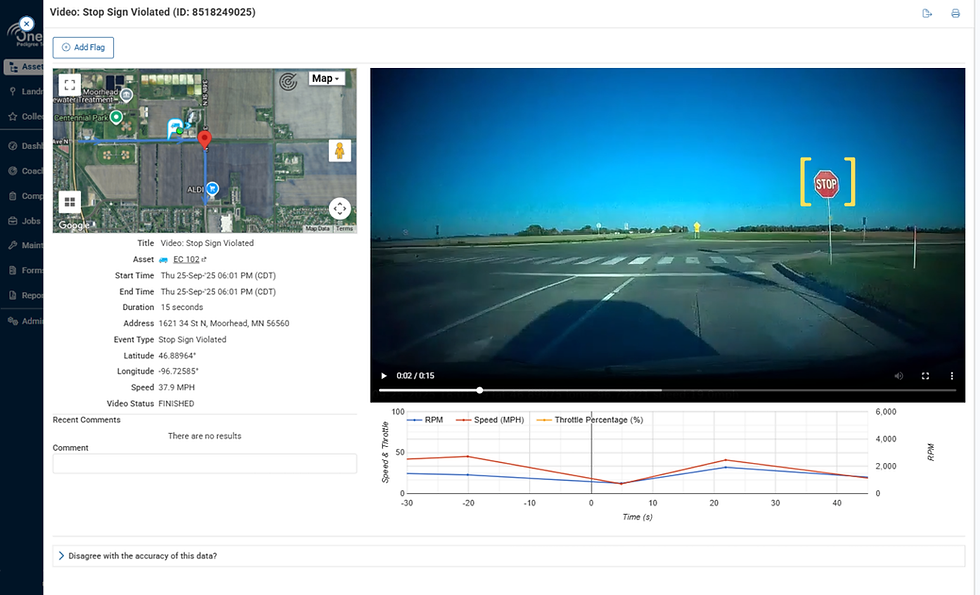
Task: Export the video event details
Action: 927,12
